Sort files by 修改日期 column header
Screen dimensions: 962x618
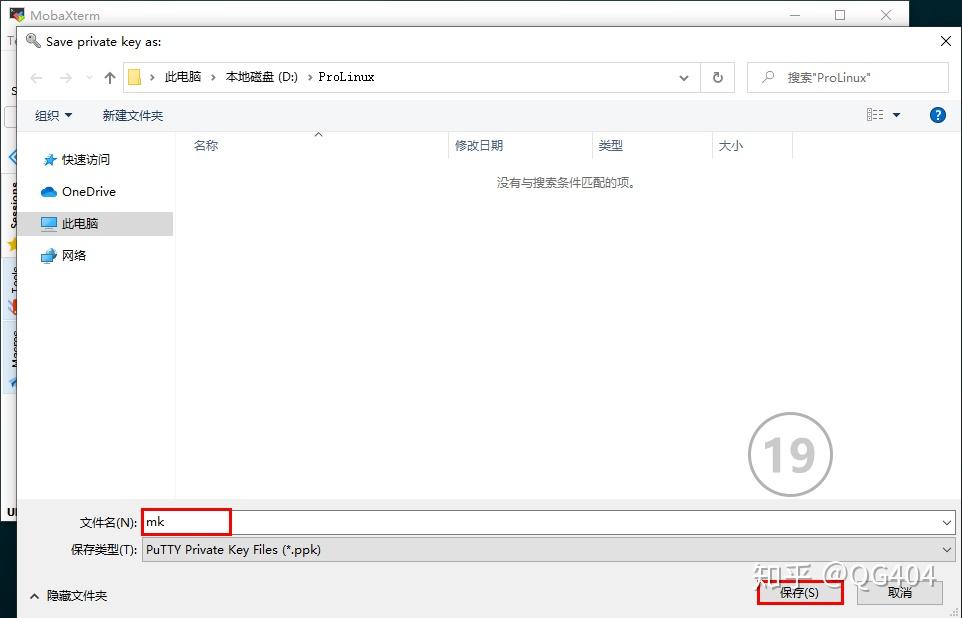(x=479, y=146)
